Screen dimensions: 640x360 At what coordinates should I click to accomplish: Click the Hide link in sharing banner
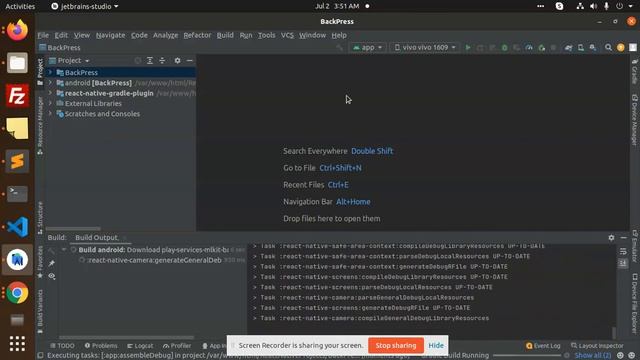[436, 345]
